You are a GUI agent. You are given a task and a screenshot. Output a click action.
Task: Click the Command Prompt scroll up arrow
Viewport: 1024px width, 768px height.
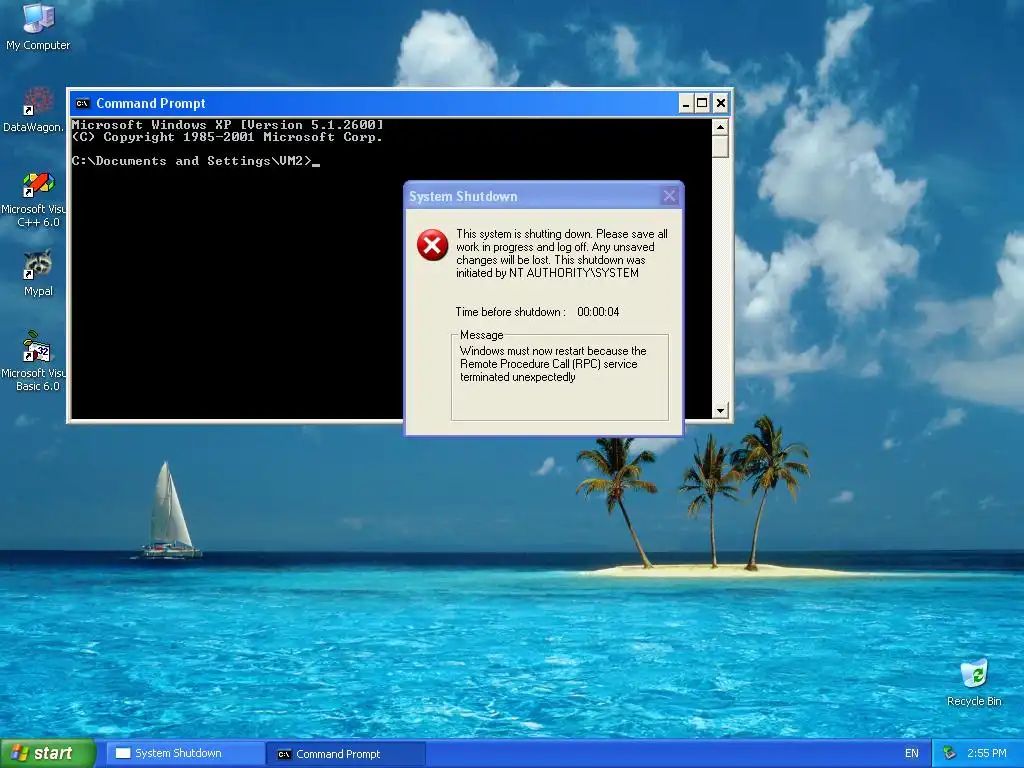tap(720, 127)
